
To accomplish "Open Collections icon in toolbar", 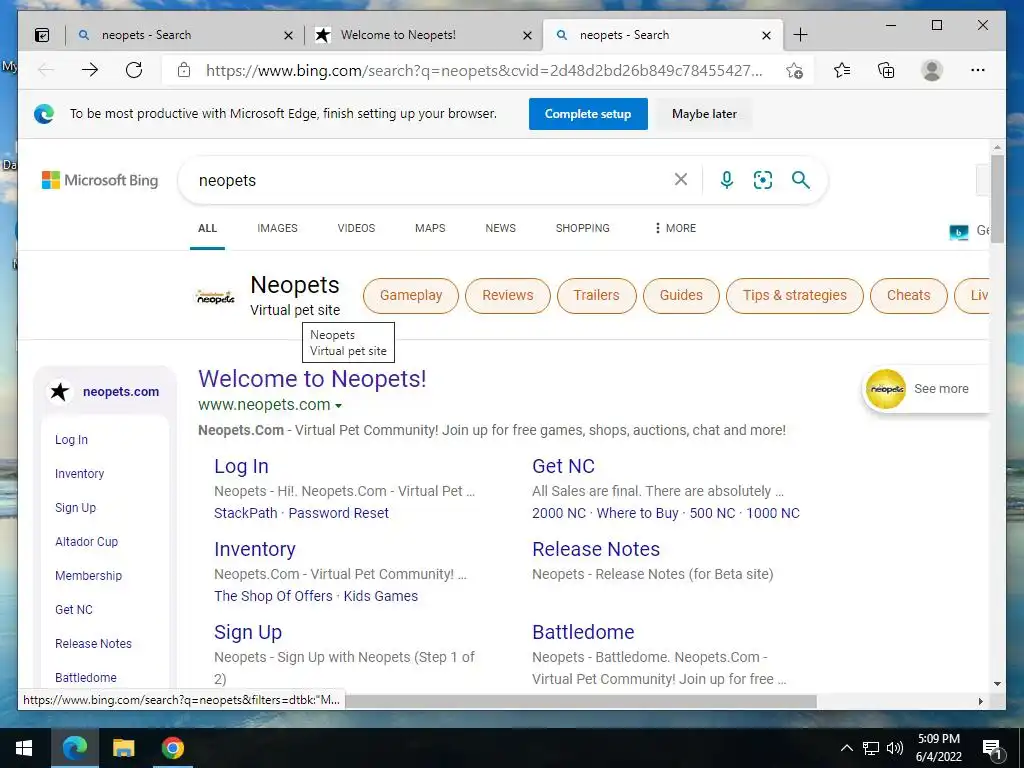I will 886,70.
